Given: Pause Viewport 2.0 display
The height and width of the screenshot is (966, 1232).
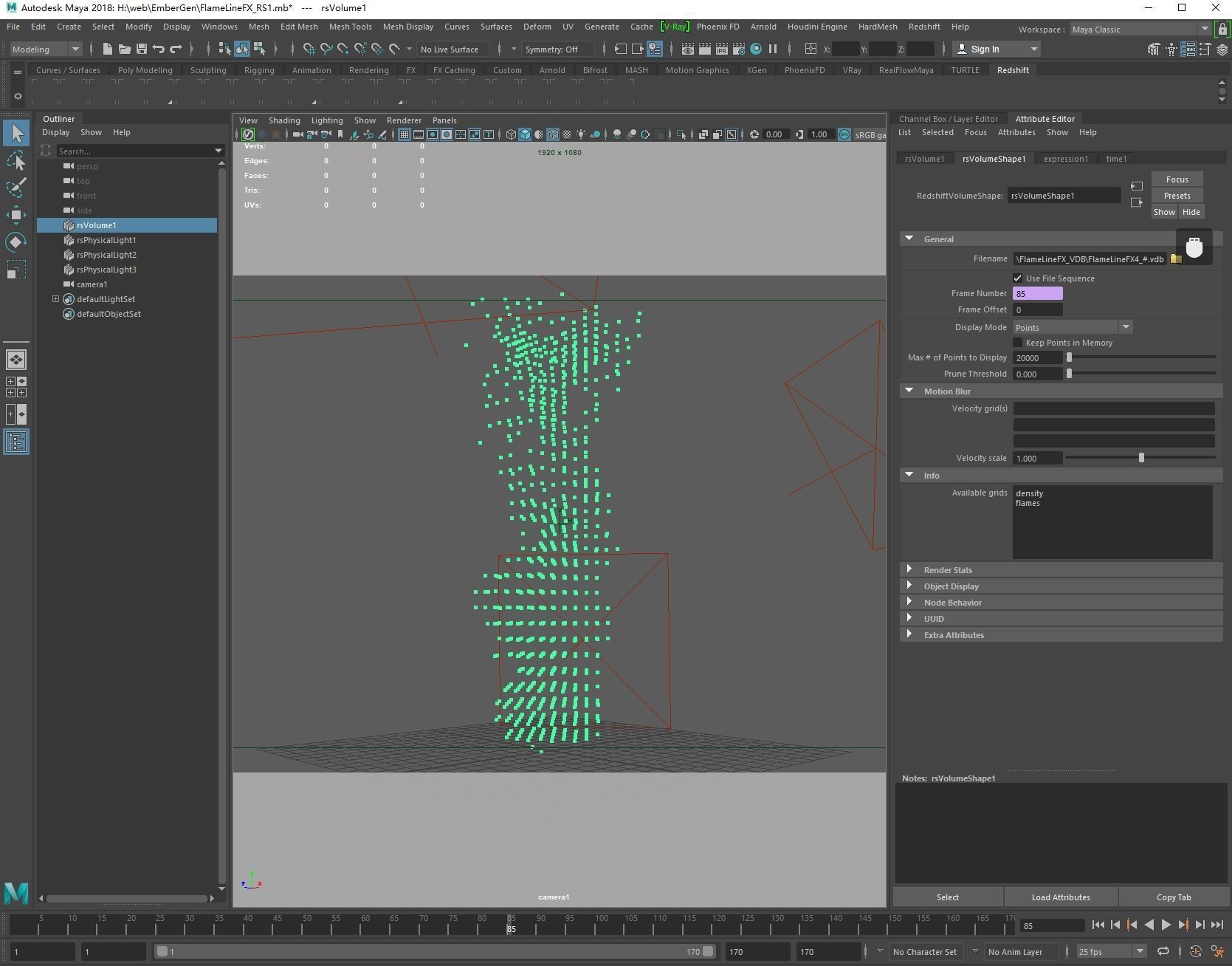Looking at the screenshot, I should point(773,49).
